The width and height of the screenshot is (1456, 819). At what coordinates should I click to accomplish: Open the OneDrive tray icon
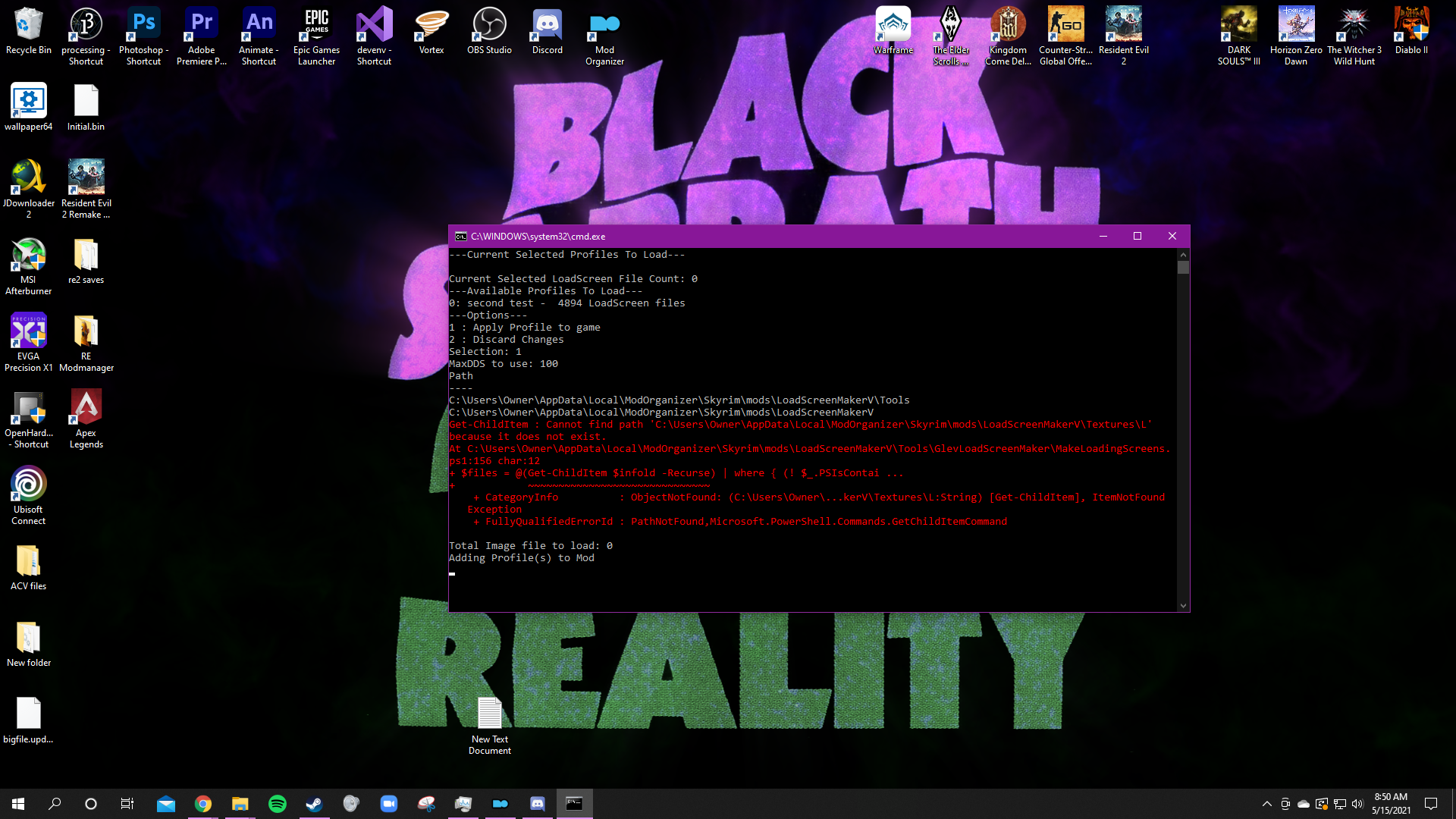[x=1304, y=804]
